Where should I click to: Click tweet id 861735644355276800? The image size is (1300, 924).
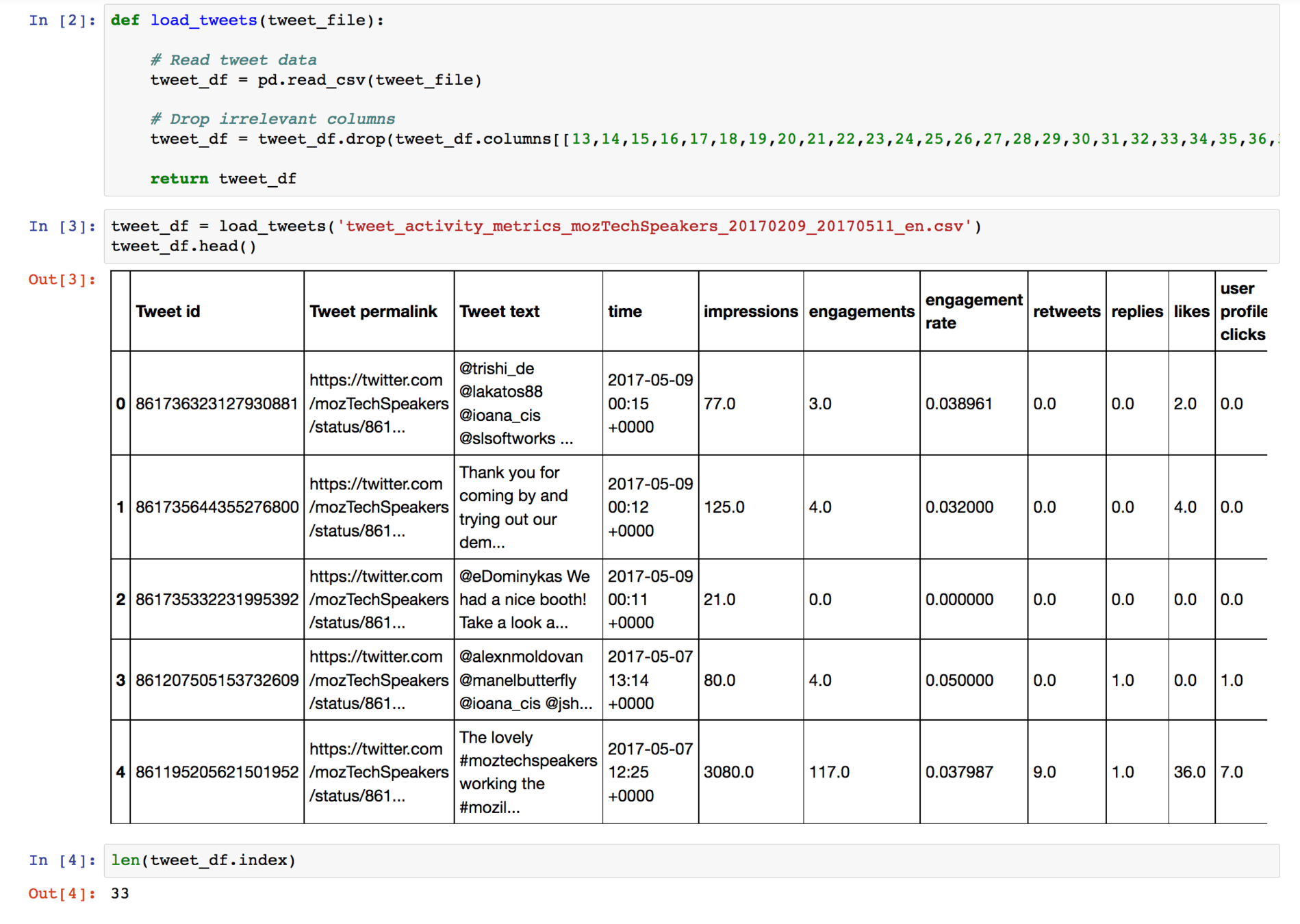(217, 507)
